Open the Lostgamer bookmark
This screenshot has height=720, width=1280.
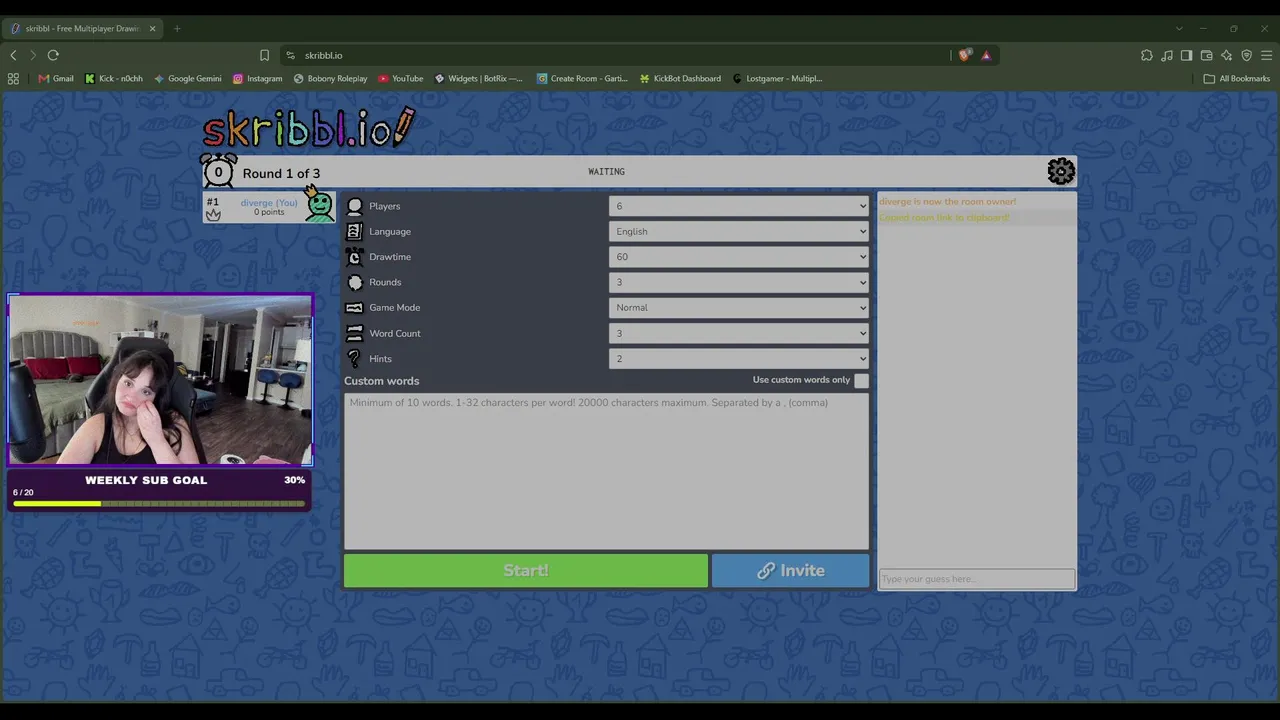[778, 78]
